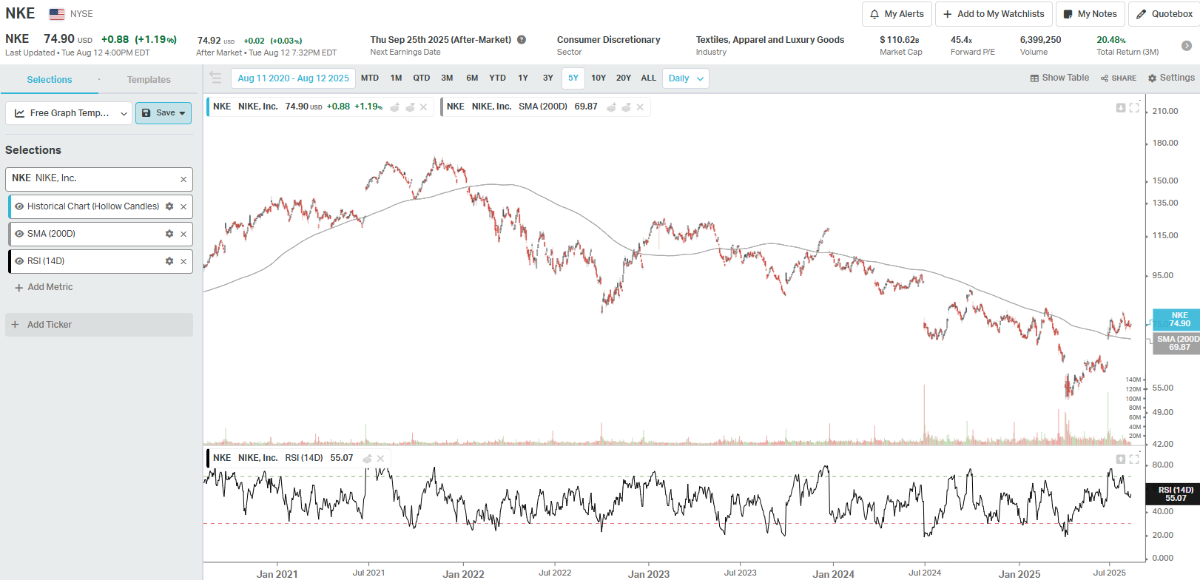The width and height of the screenshot is (1200, 580).
Task: Click second axis icon in NKE price legend
Action: (409, 106)
